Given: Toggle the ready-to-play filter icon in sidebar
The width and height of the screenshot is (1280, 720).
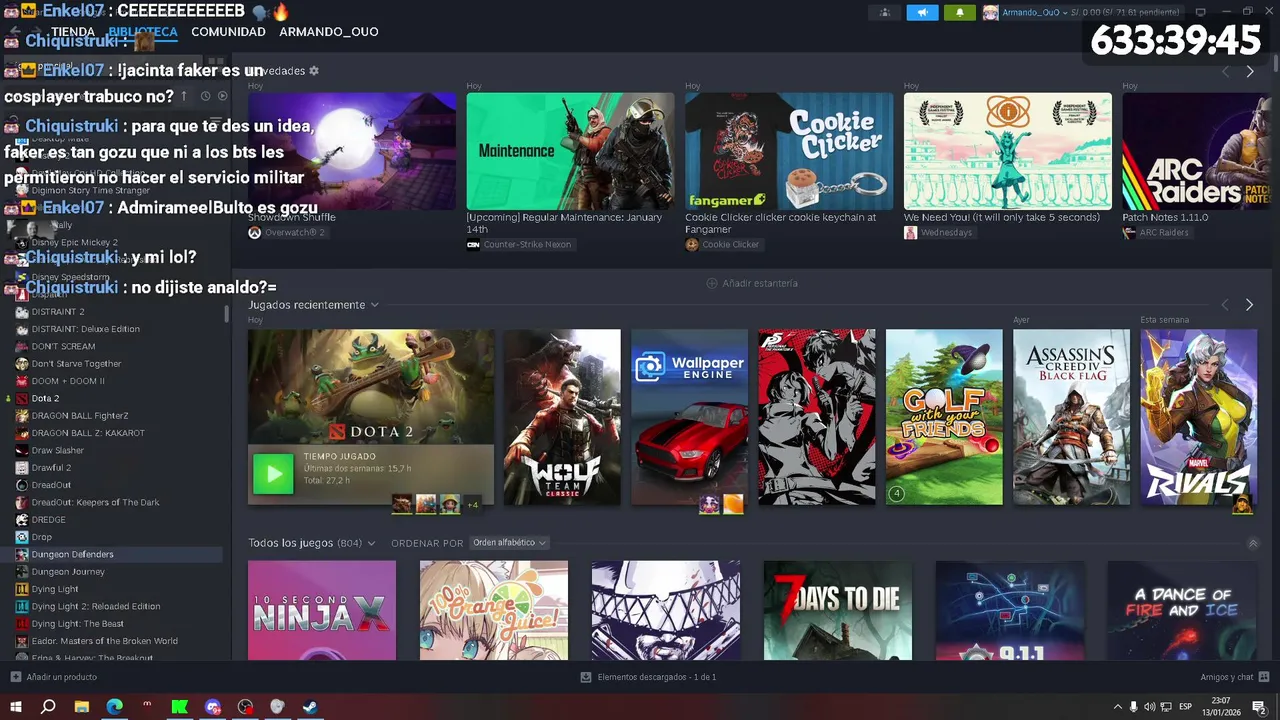Looking at the screenshot, I should click(x=222, y=96).
